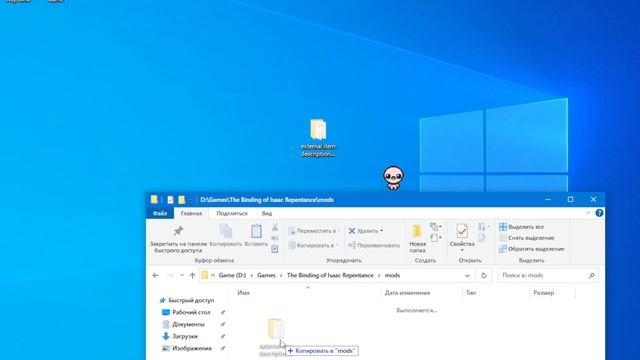Refresh the mods folder view
The width and height of the screenshot is (640, 360).
point(484,276)
